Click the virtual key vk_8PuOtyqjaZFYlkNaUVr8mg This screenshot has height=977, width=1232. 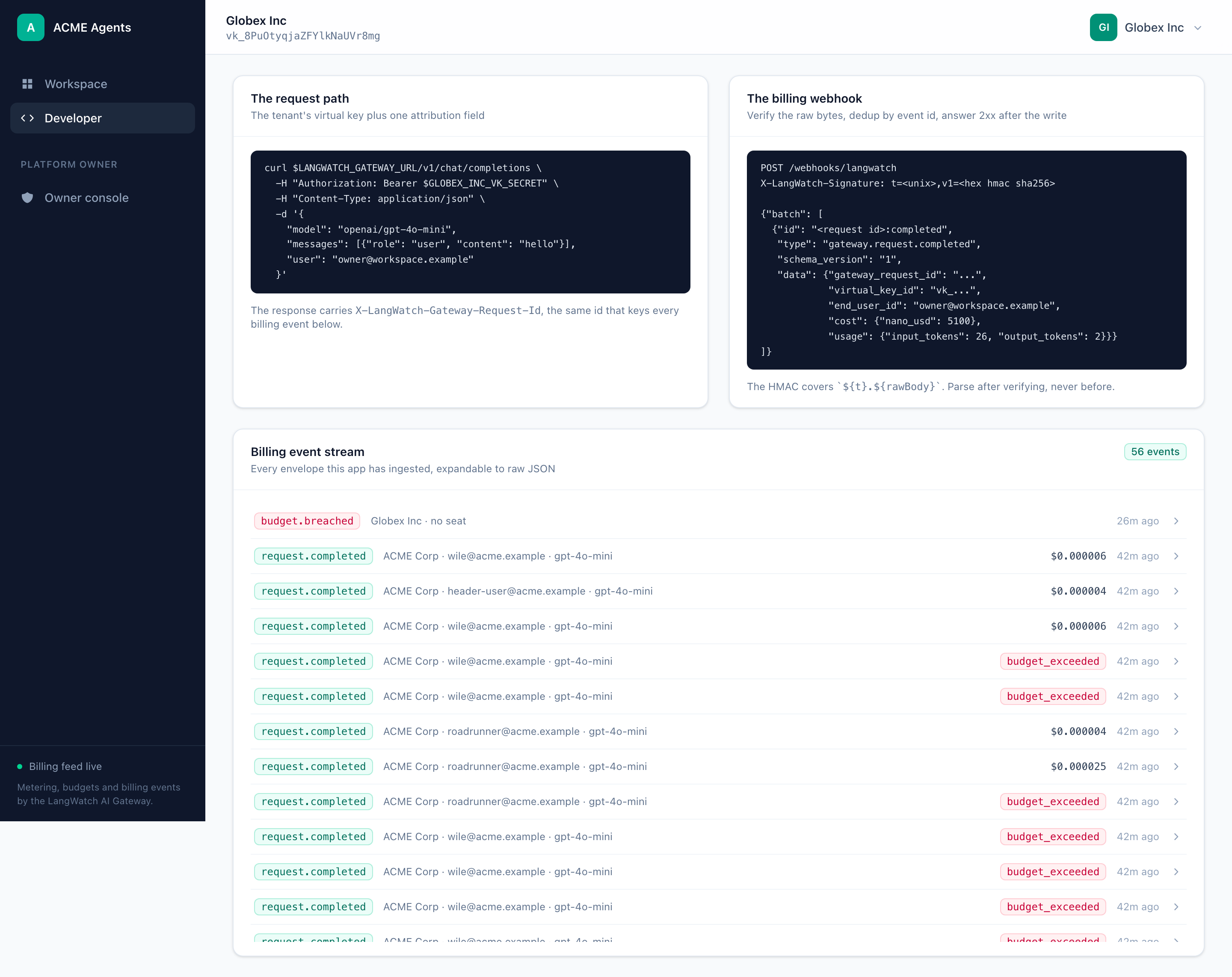coord(303,36)
